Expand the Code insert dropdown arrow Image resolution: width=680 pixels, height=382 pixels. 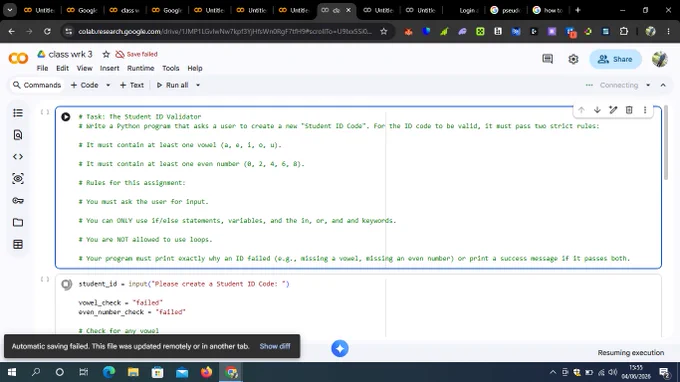pos(108,85)
